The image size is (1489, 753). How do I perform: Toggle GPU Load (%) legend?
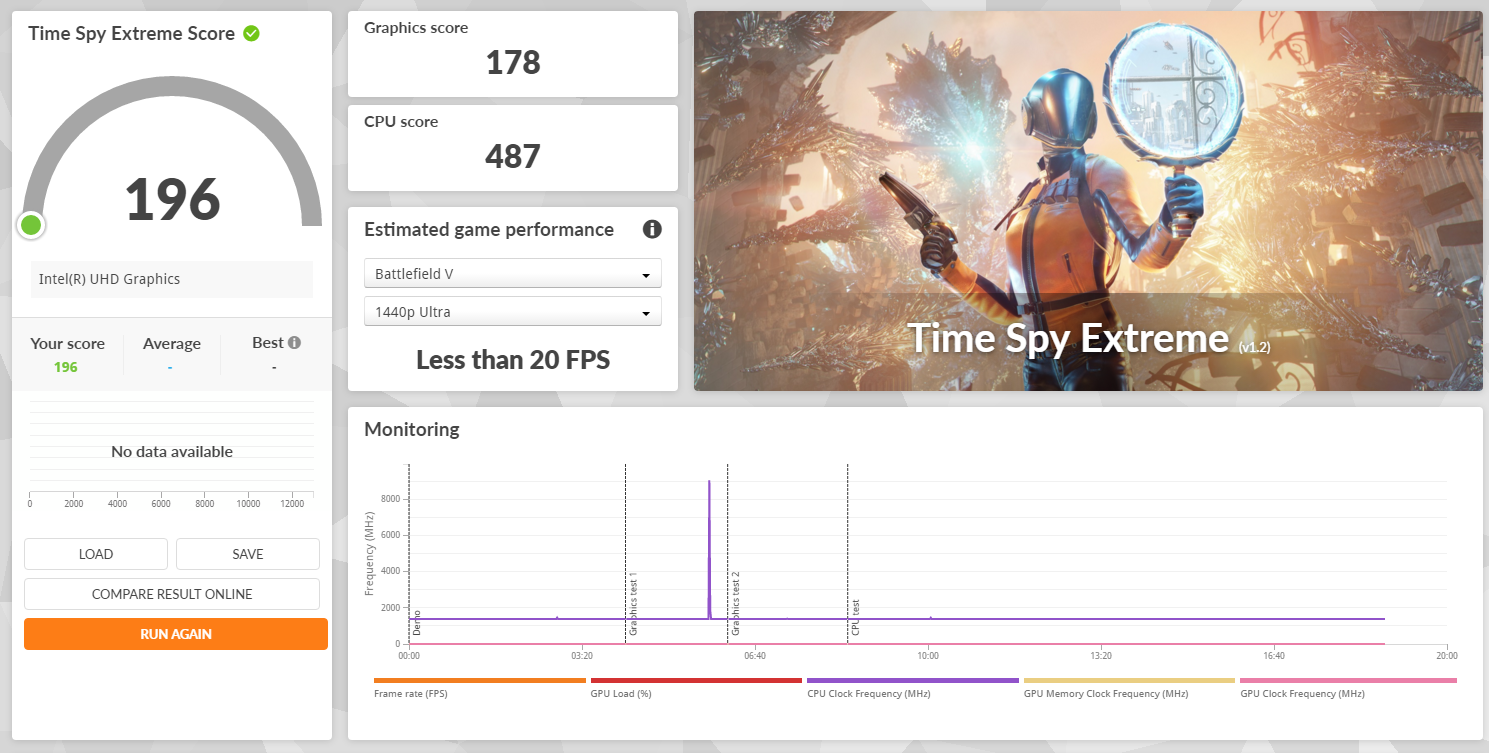tap(696, 687)
